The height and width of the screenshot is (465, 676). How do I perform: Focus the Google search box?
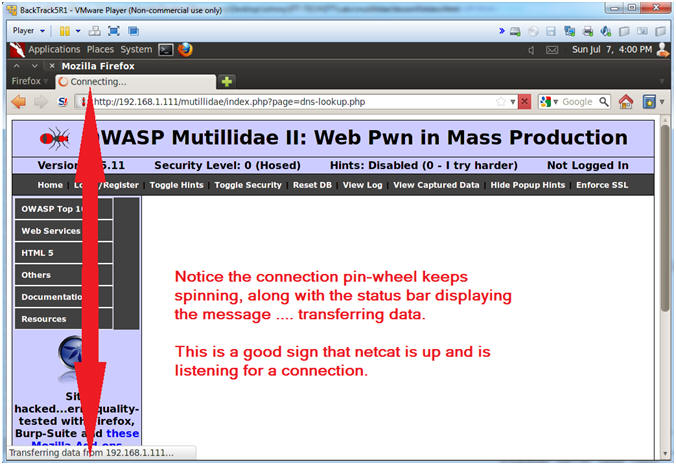578,102
